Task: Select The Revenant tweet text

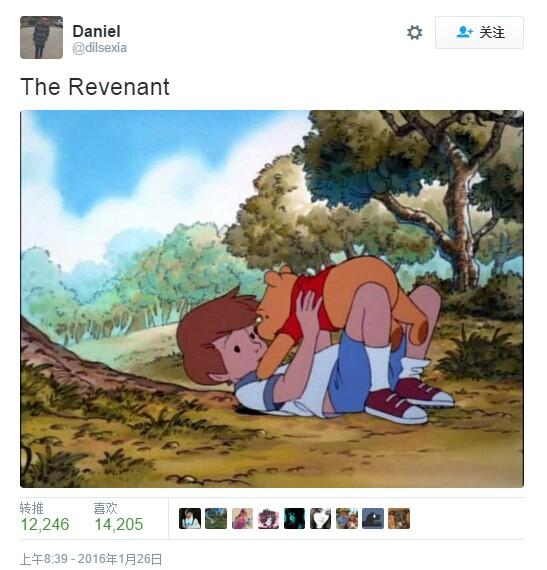Action: [x=95, y=87]
